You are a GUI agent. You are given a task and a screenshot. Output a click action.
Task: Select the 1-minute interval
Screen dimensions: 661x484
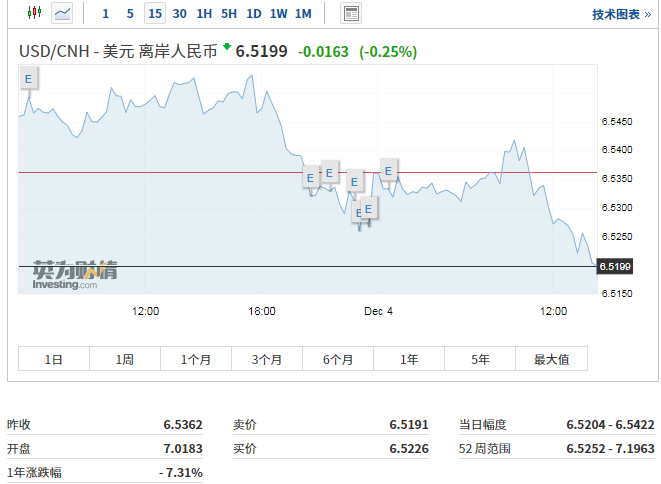pyautogui.click(x=106, y=14)
